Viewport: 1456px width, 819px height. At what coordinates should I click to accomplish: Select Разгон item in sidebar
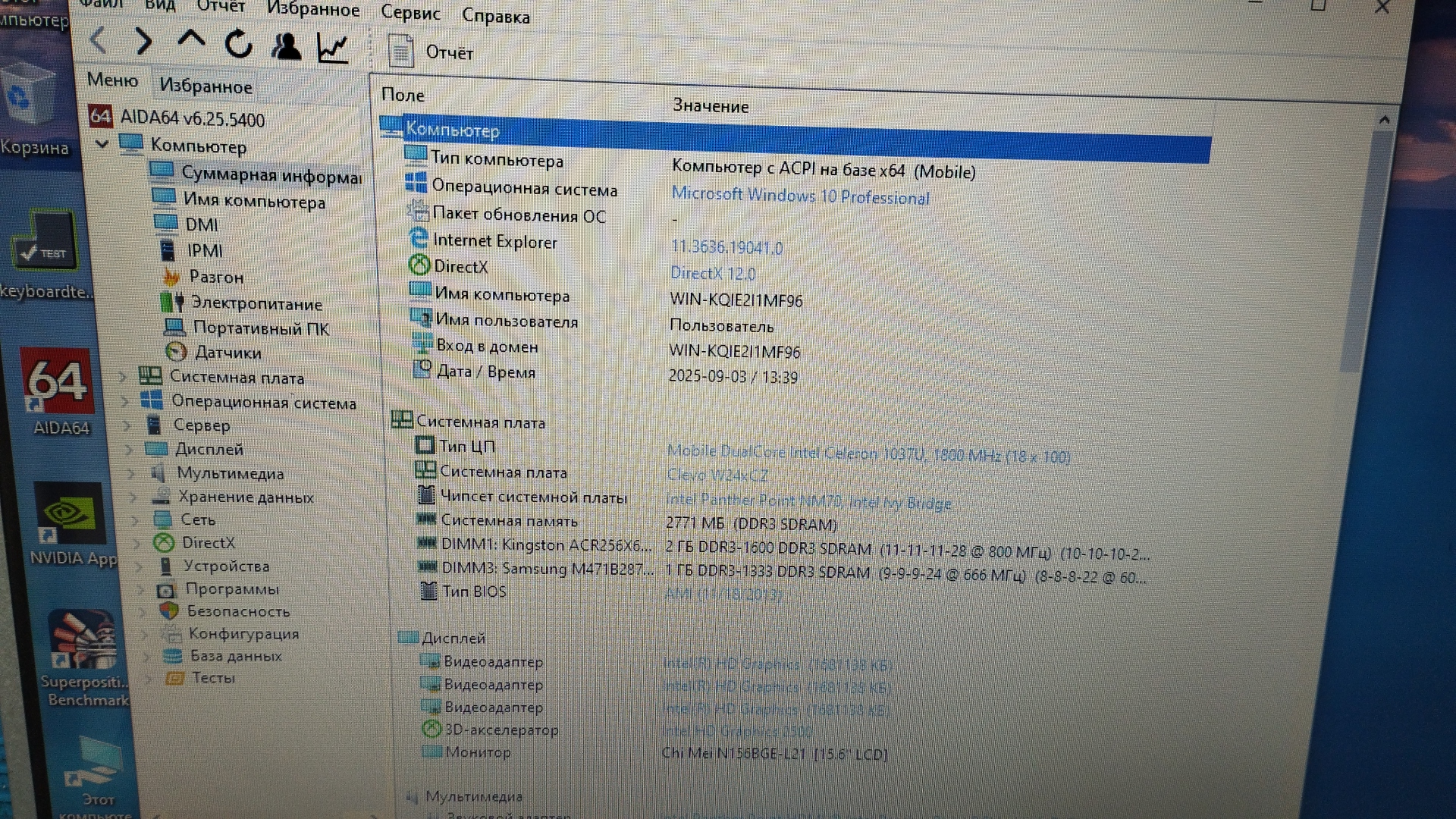click(216, 277)
